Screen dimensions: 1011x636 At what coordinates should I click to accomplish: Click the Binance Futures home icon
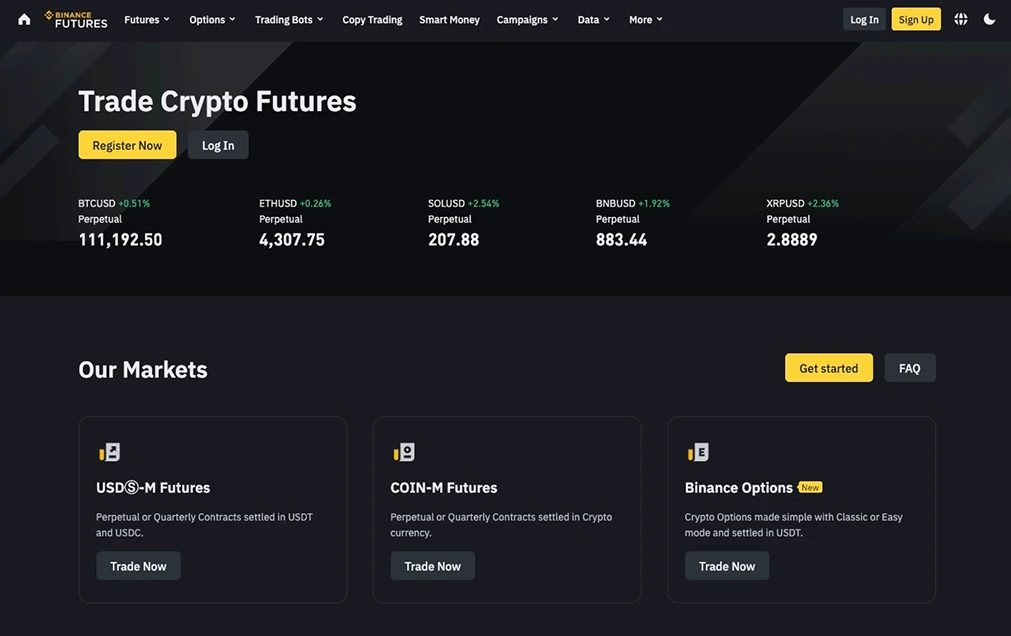(x=23, y=18)
